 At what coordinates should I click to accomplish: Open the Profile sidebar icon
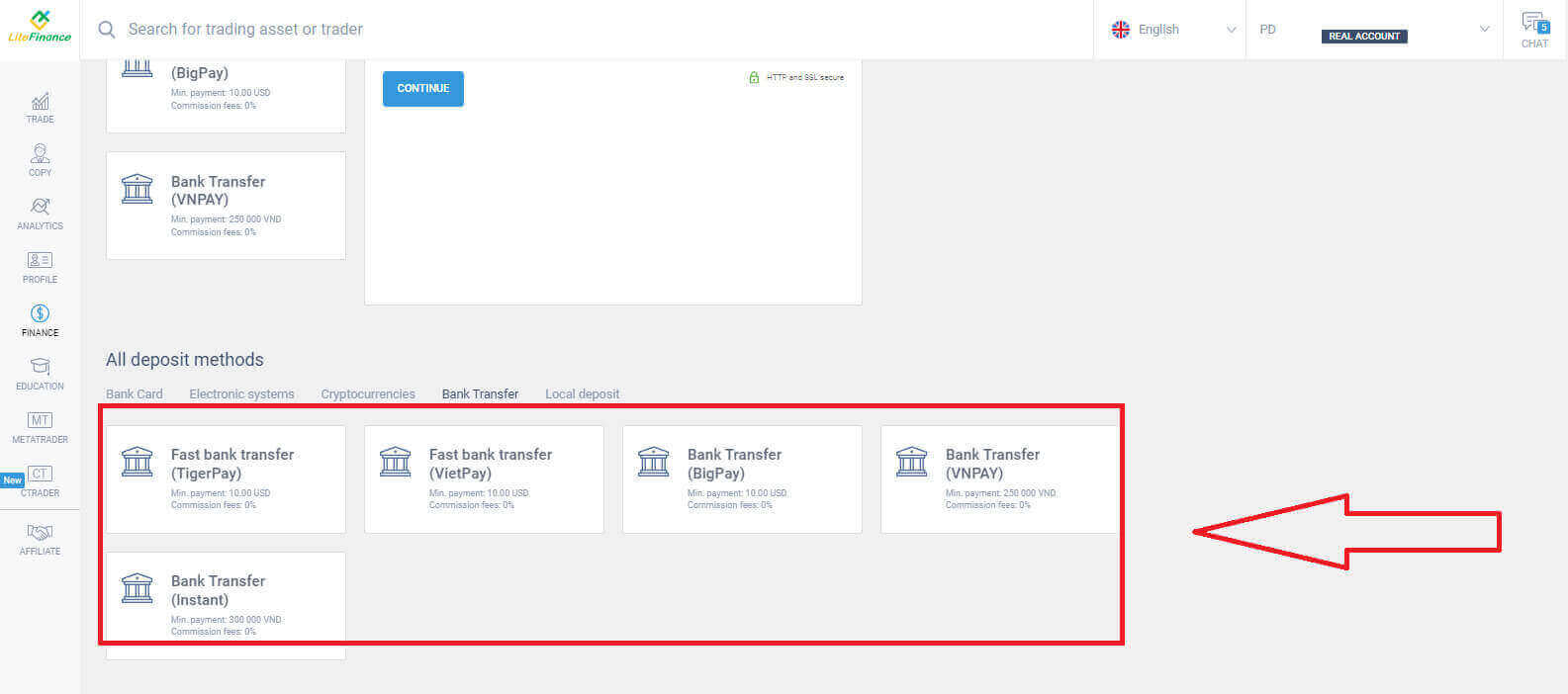pos(40,261)
